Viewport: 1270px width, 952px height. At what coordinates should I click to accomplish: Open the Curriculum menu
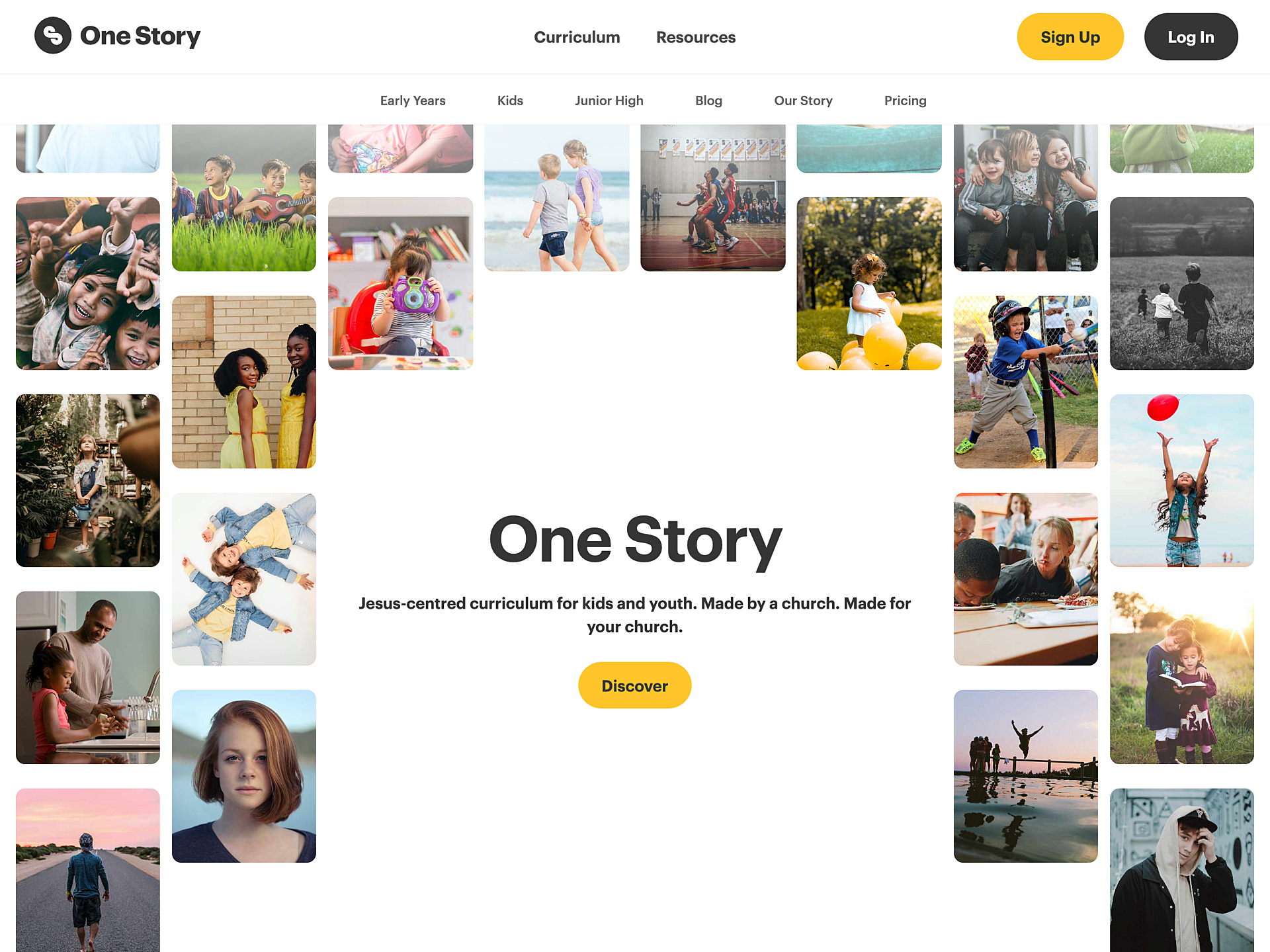click(x=577, y=38)
